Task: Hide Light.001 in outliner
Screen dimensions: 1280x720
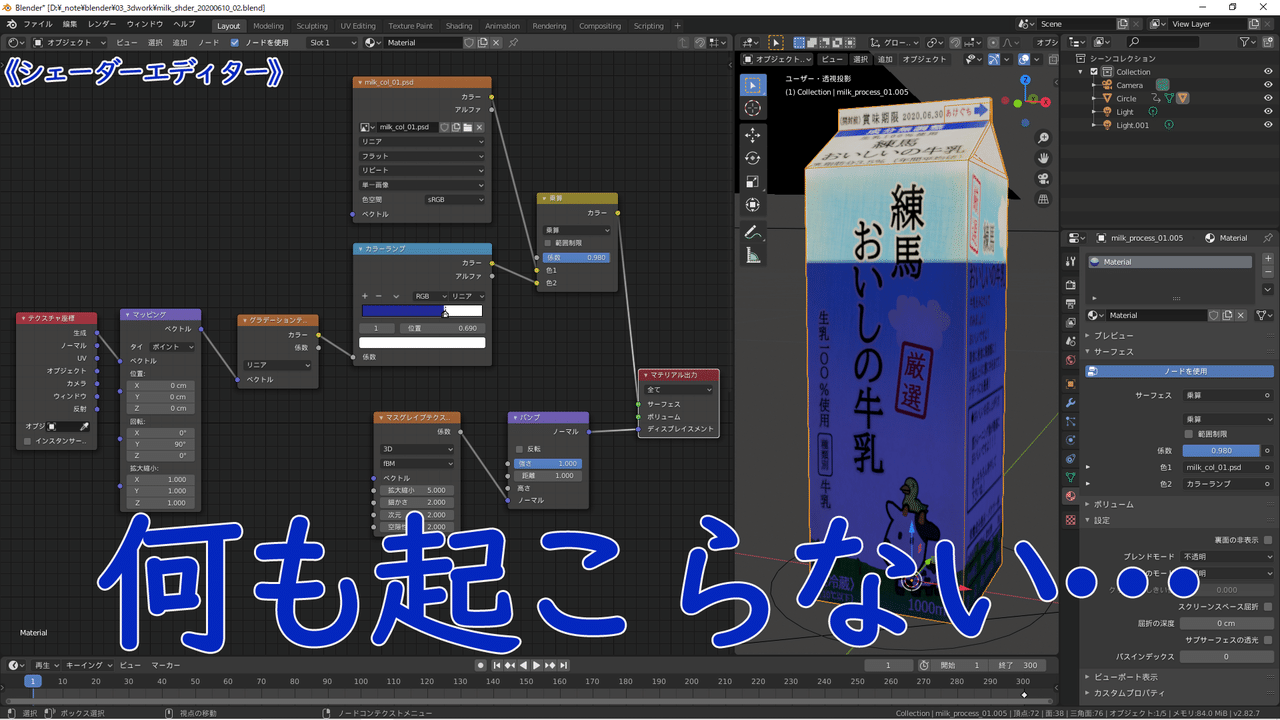Action: pos(1268,125)
